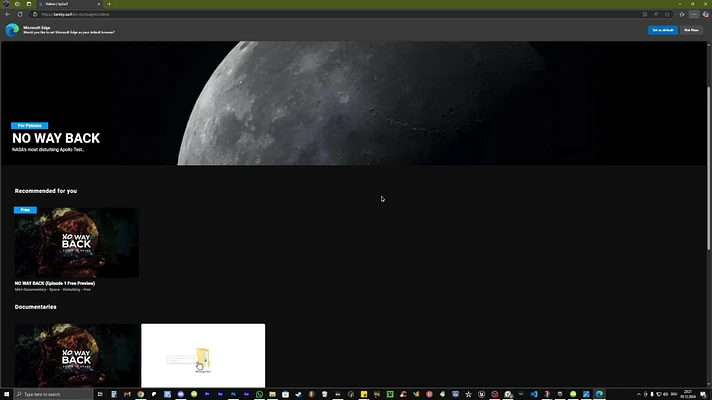Image resolution: width=712 pixels, height=400 pixels.
Task: Open the NO WAY BACK hero title
Action: [56, 138]
